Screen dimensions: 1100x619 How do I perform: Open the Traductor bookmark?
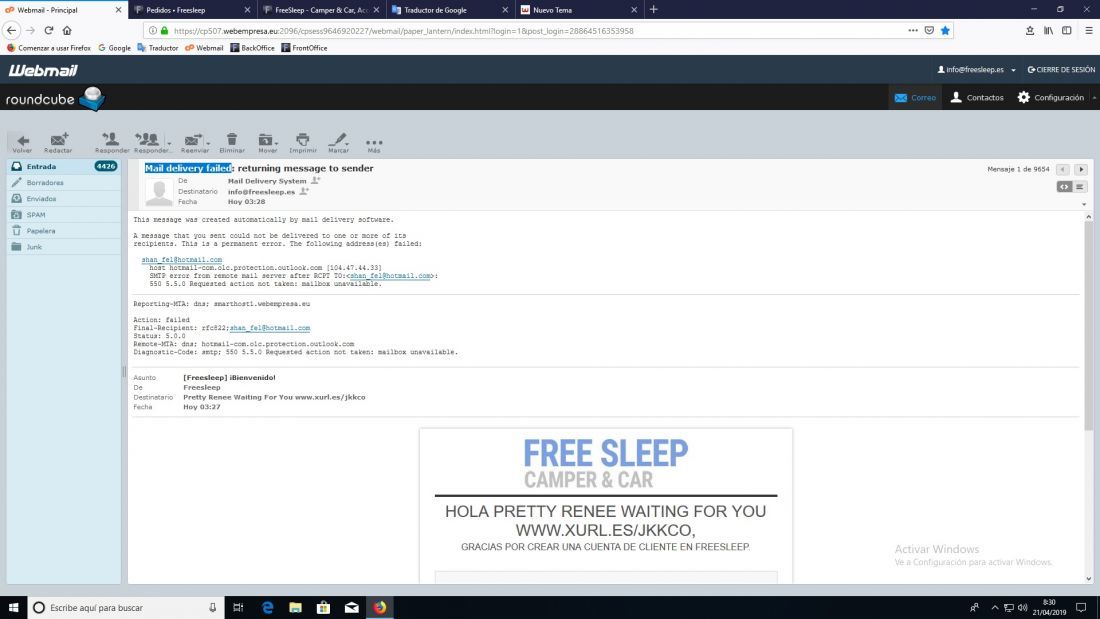(x=158, y=48)
